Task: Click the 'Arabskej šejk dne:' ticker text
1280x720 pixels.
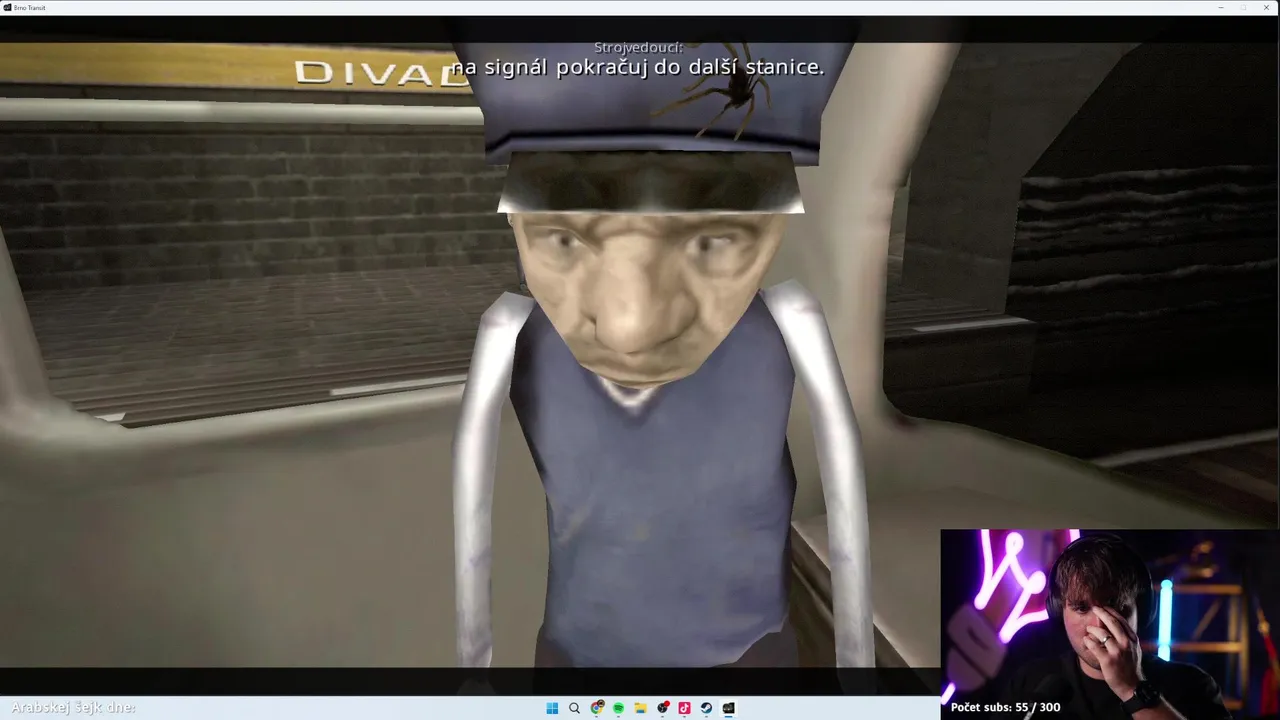Action: pos(73,707)
